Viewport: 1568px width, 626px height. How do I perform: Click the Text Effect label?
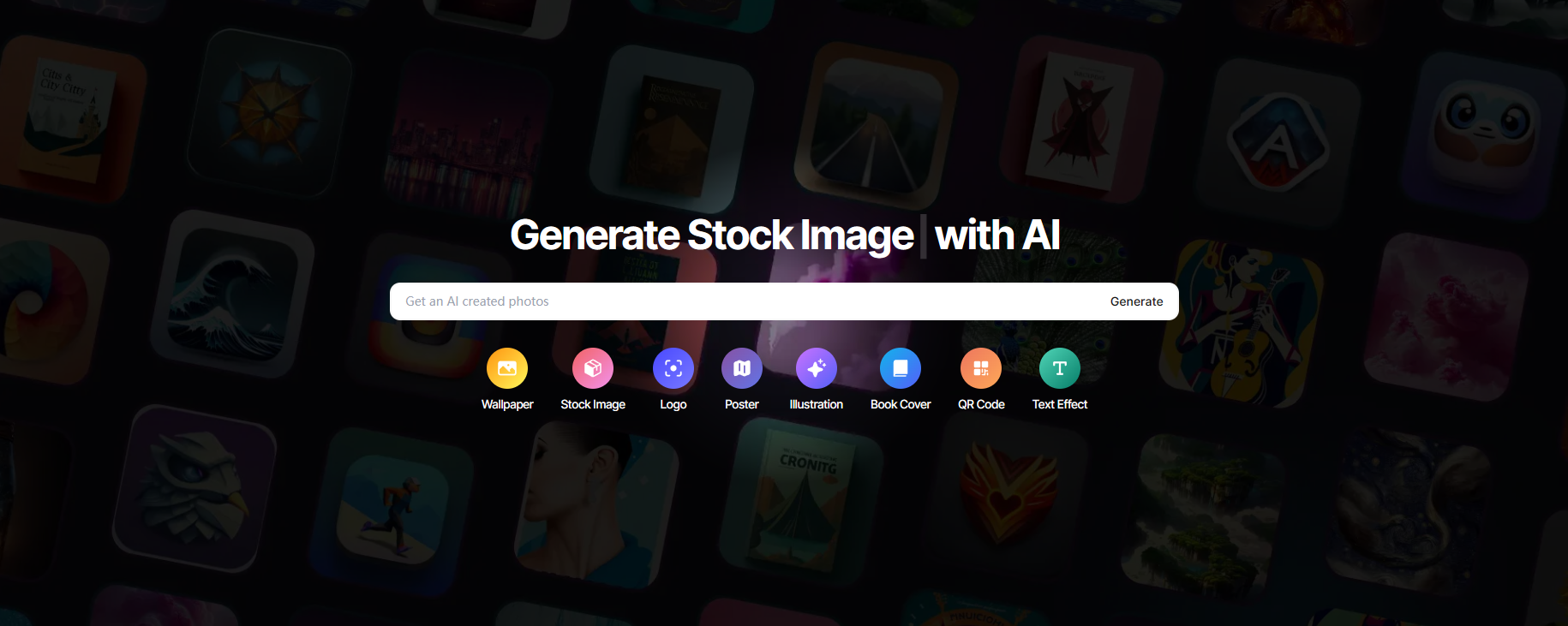coord(1060,404)
